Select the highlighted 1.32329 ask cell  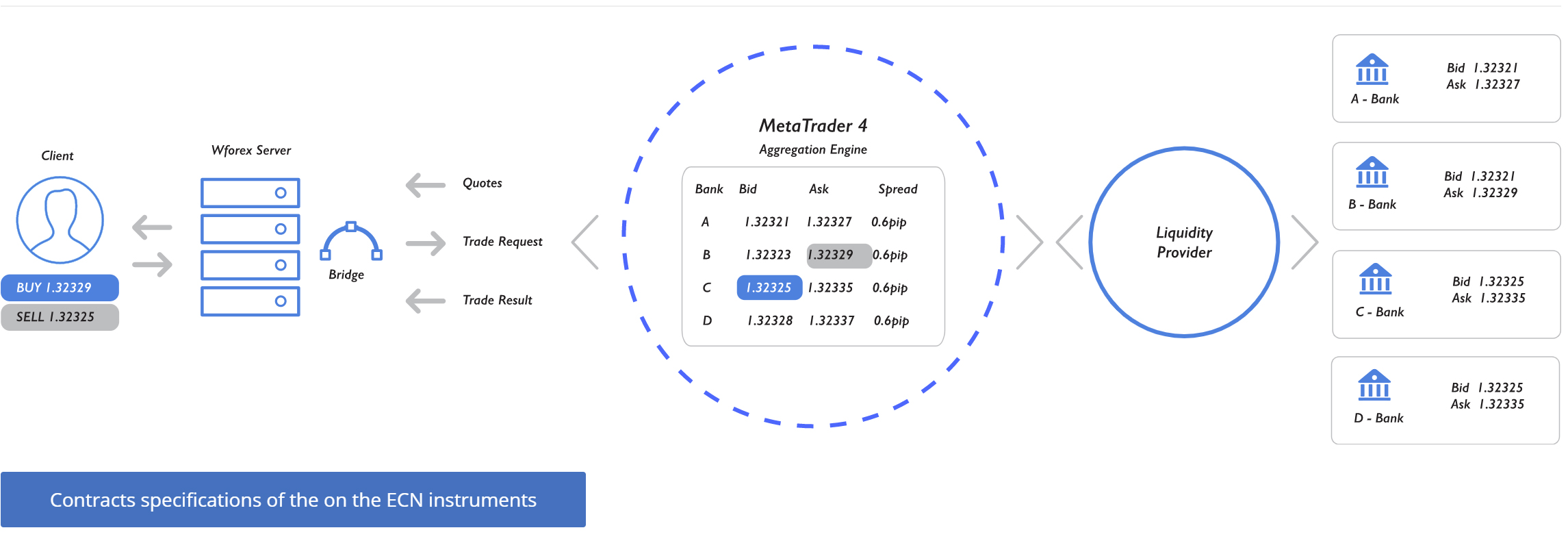839,255
